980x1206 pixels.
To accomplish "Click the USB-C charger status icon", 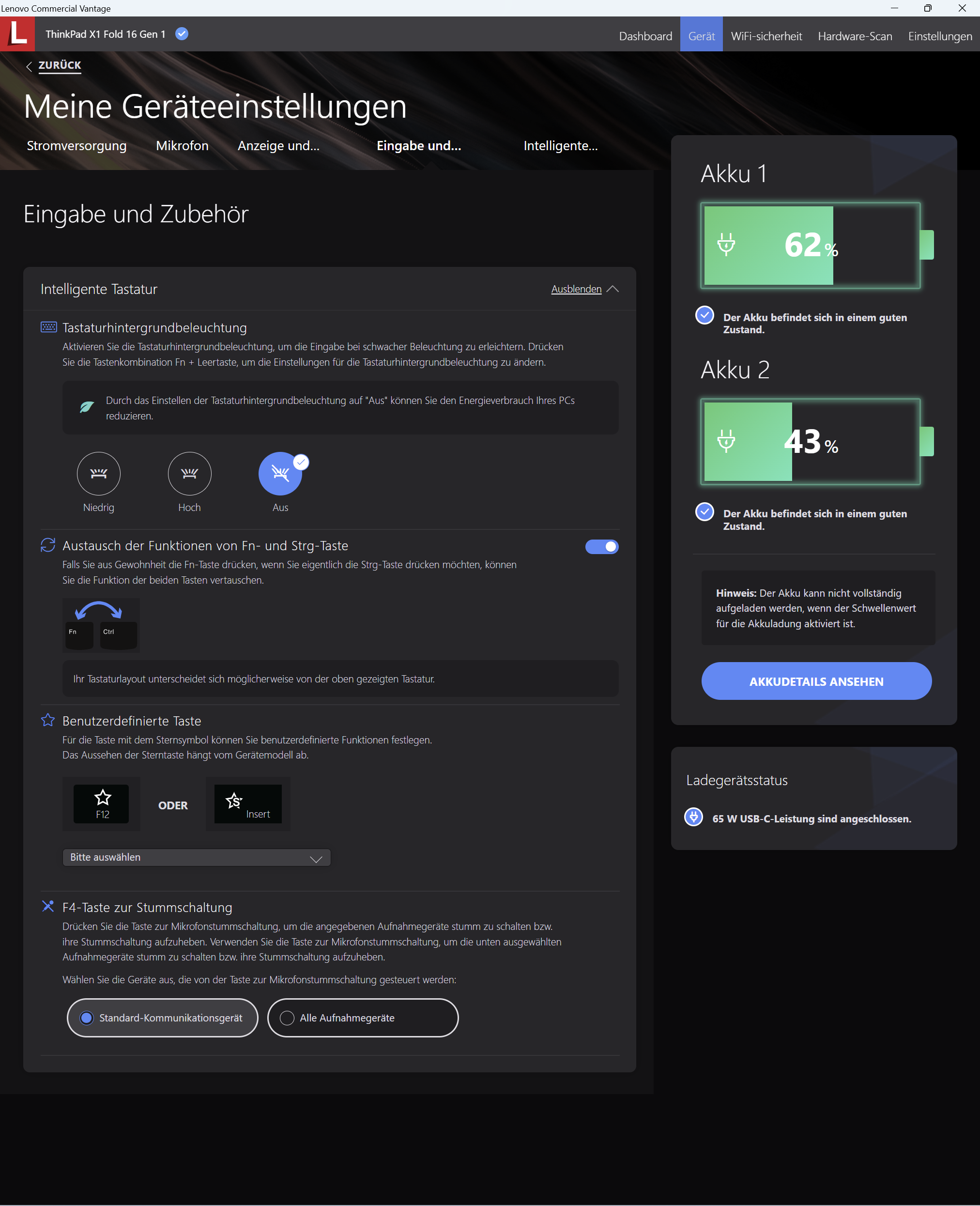I will [x=693, y=817].
